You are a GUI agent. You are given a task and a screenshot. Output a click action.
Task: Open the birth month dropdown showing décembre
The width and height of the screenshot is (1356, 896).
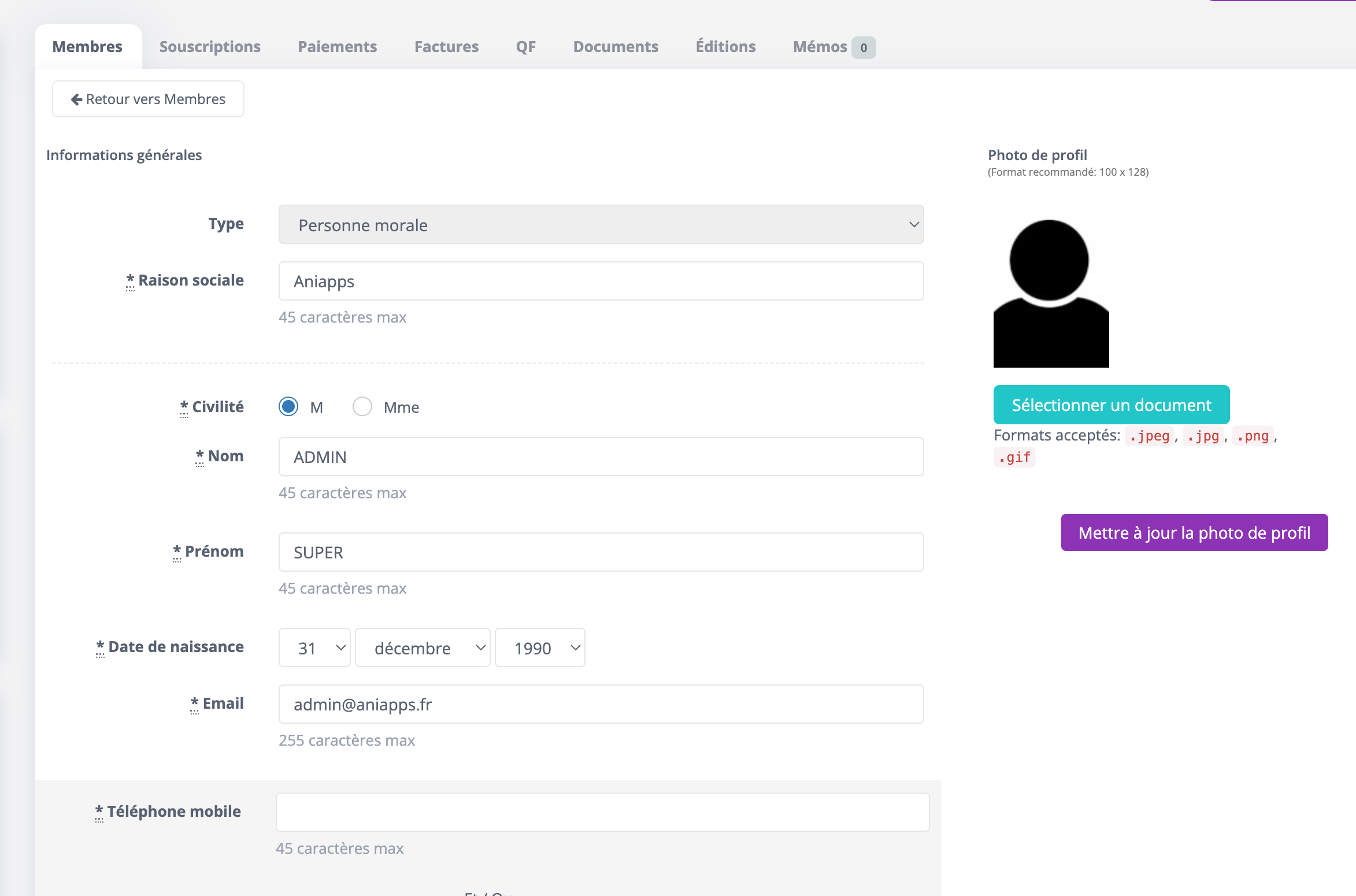pyautogui.click(x=423, y=647)
